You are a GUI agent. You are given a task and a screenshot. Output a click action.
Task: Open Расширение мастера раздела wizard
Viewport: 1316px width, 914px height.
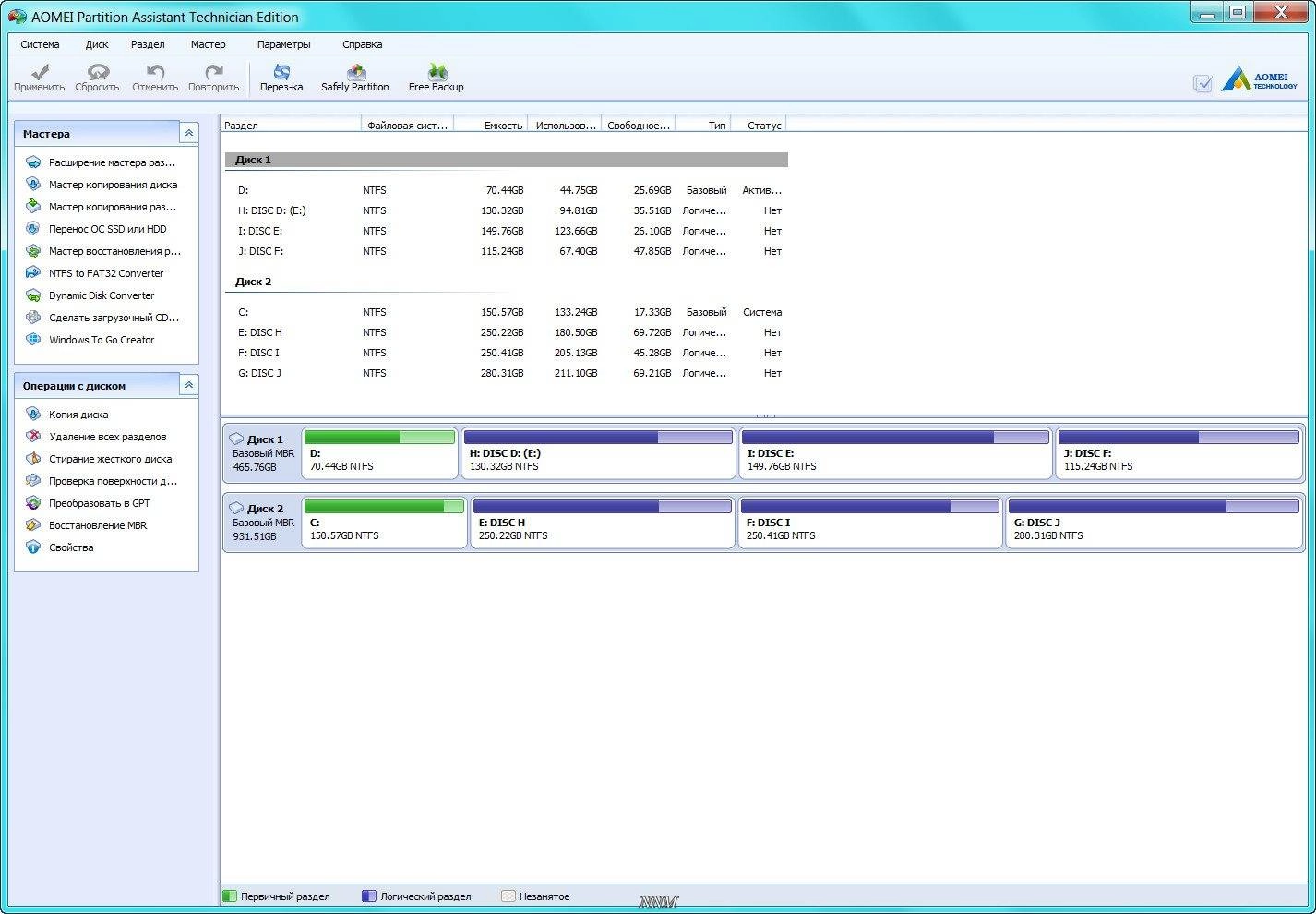click(x=102, y=162)
